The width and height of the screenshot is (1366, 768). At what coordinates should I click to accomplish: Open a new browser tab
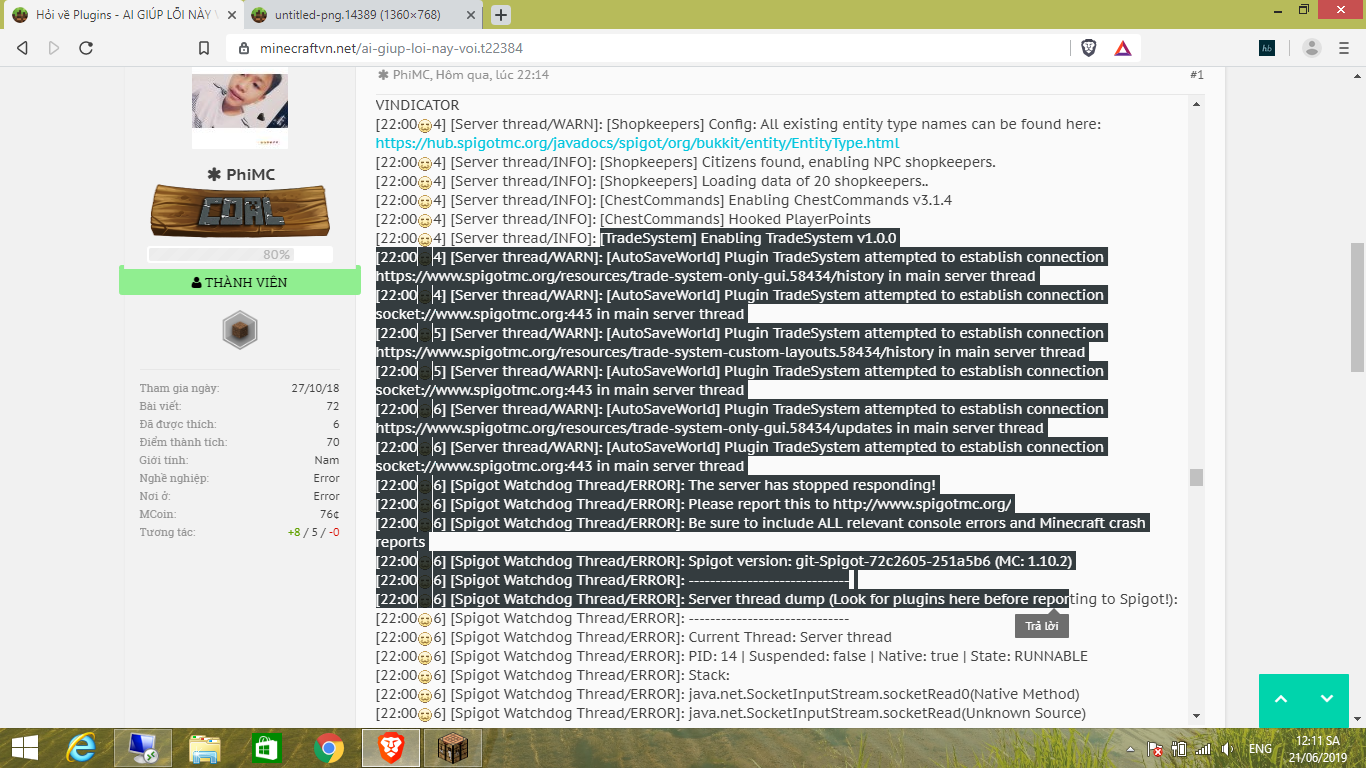tap(501, 15)
